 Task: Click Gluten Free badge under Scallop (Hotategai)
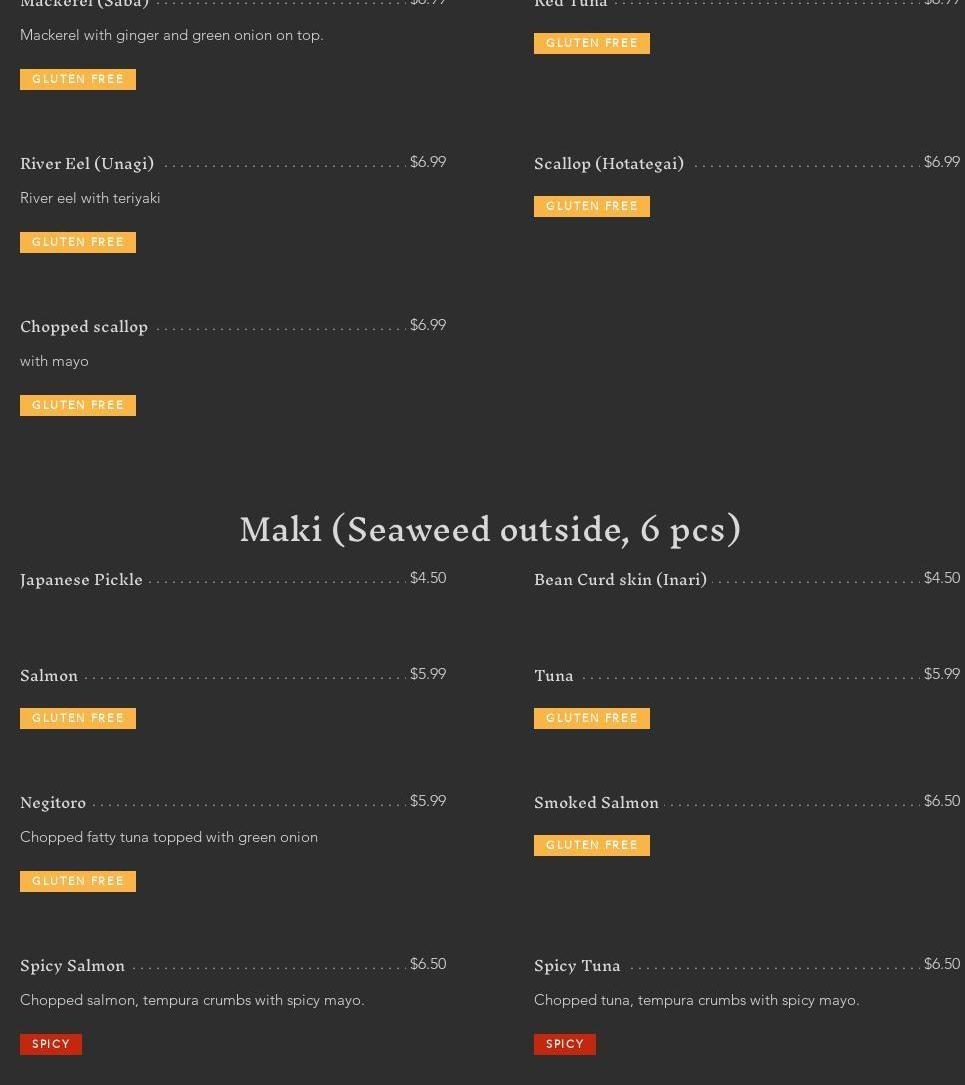592,206
